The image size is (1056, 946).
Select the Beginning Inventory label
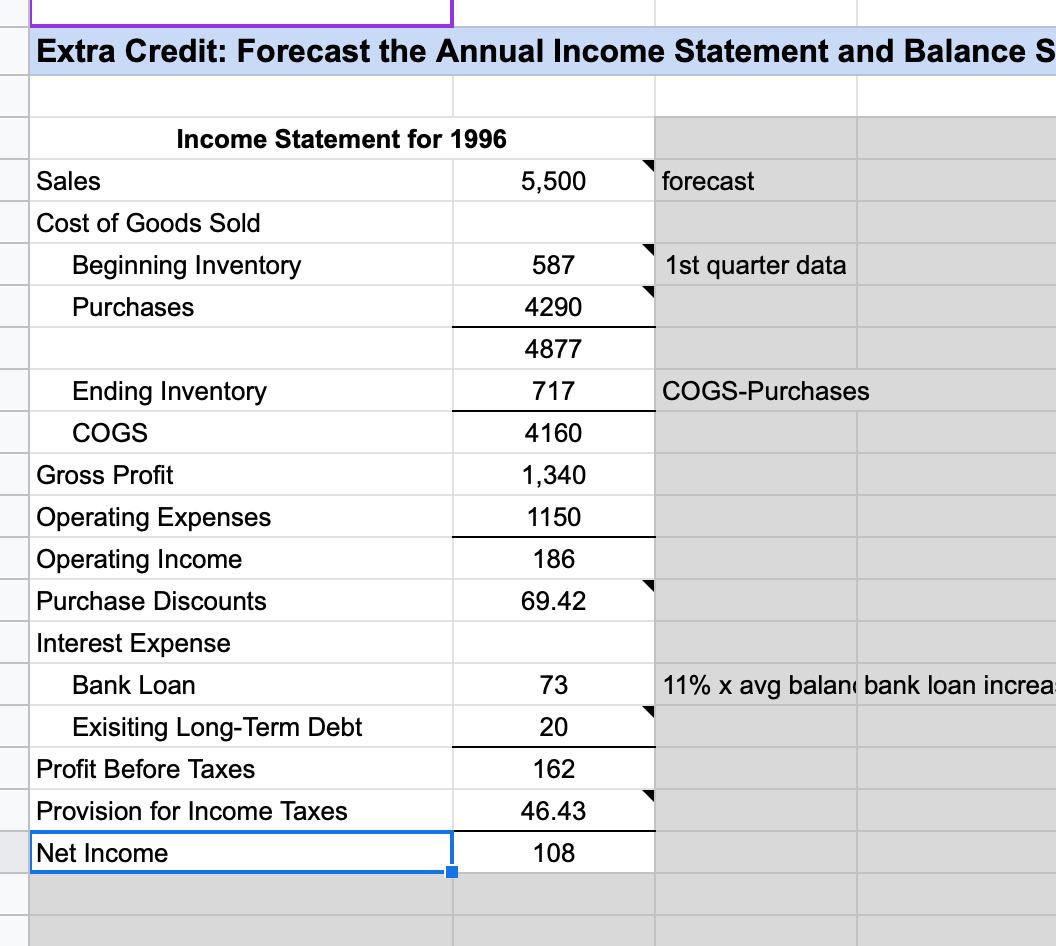241,265
